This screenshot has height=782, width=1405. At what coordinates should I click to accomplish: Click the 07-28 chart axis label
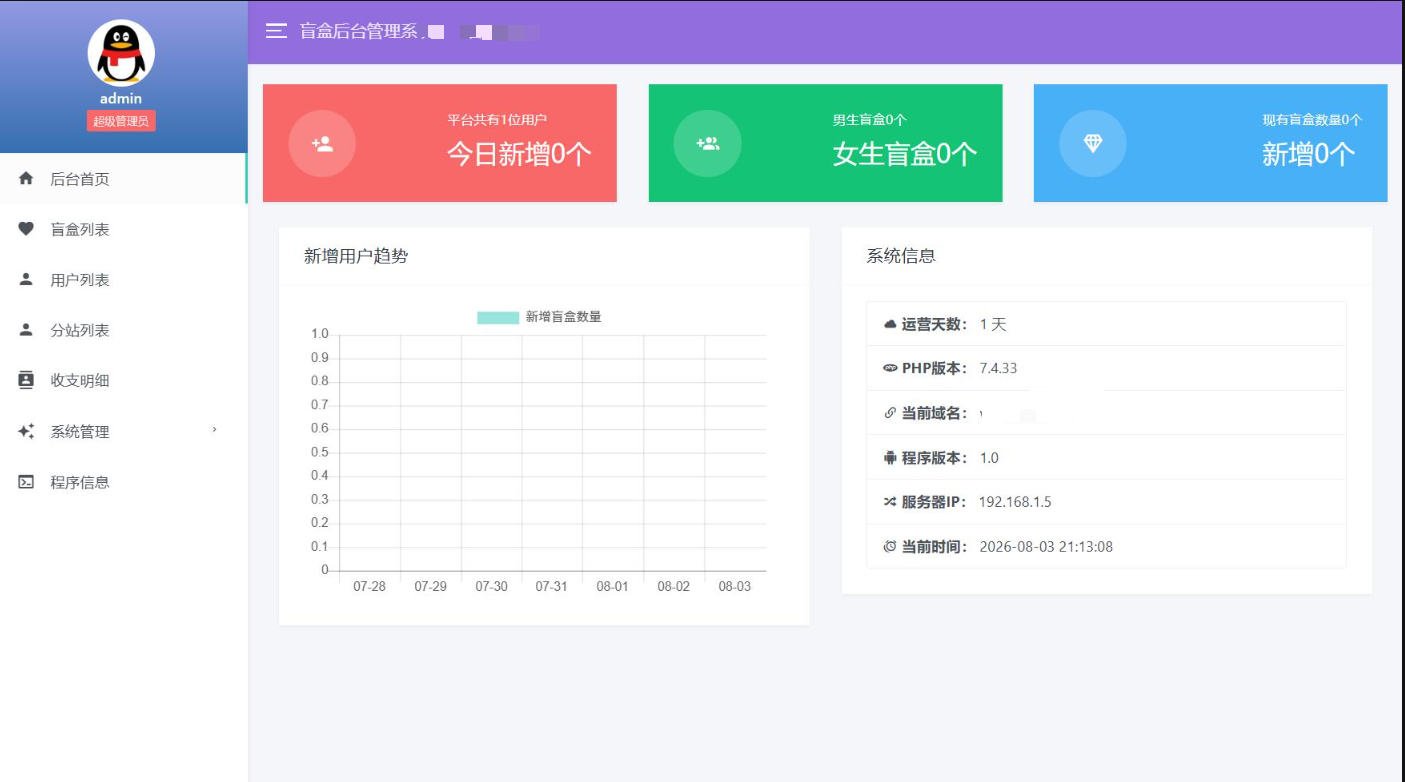370,586
